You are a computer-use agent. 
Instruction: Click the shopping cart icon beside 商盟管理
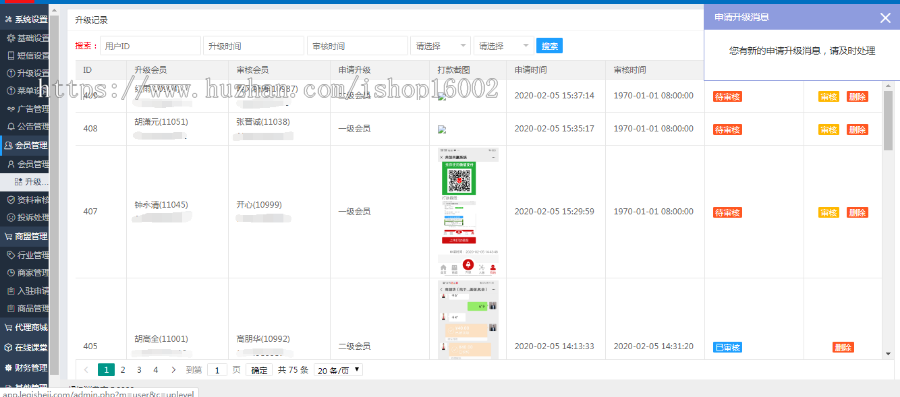[x=8, y=236]
